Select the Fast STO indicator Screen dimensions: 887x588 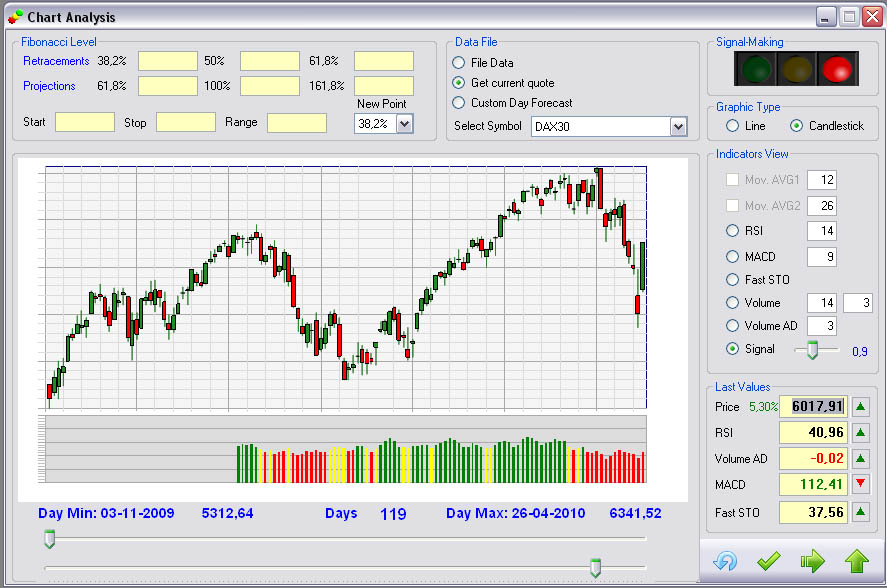[x=733, y=280]
